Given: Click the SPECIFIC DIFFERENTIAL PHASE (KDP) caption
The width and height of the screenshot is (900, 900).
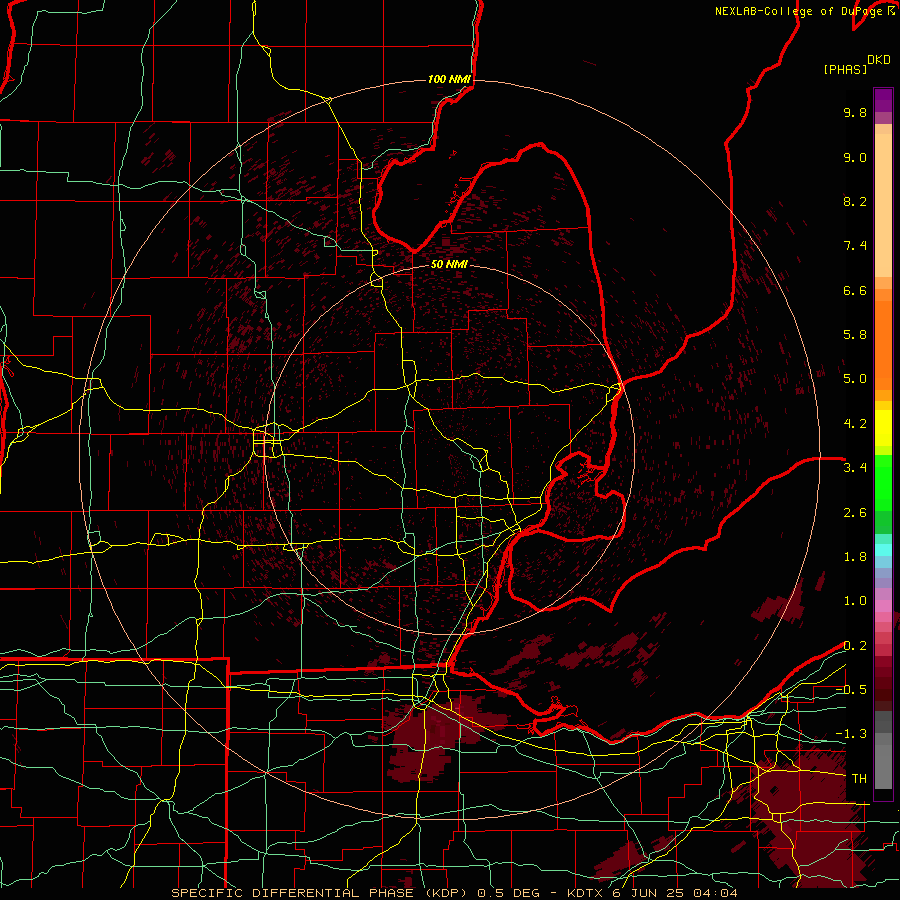Looking at the screenshot, I should (x=321, y=893).
